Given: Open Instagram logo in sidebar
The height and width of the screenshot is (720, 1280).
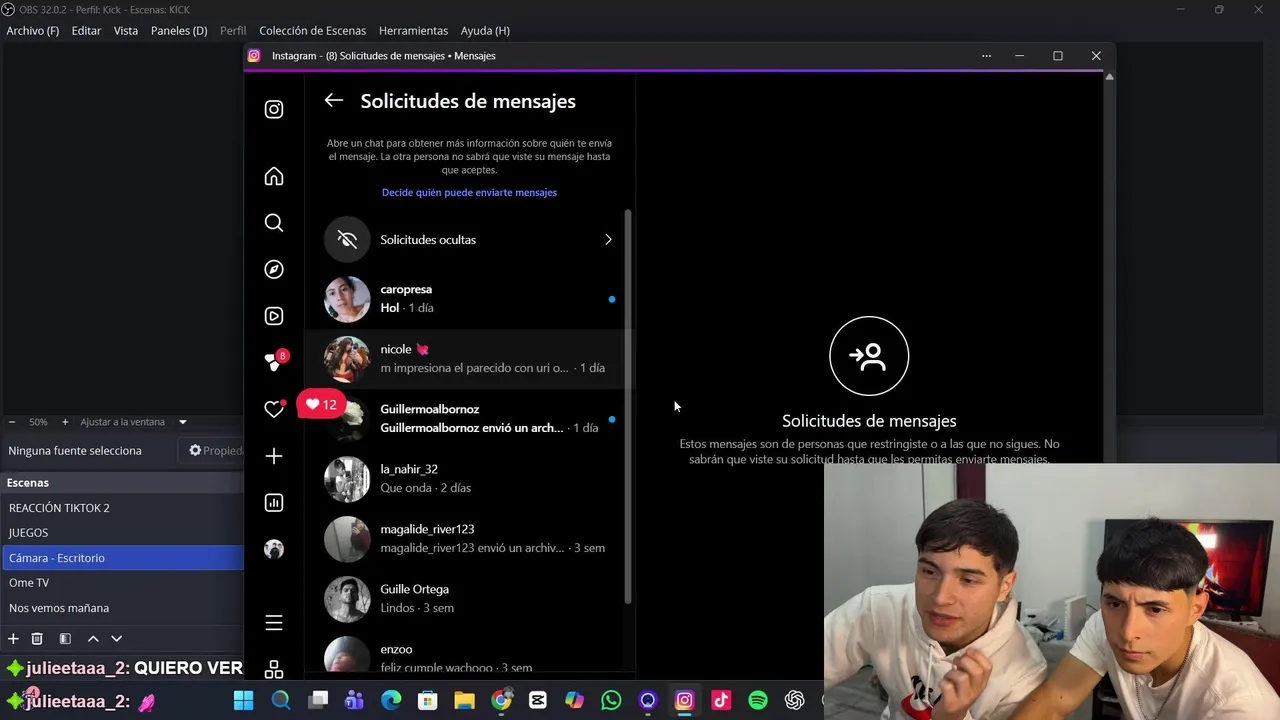Looking at the screenshot, I should 274,109.
